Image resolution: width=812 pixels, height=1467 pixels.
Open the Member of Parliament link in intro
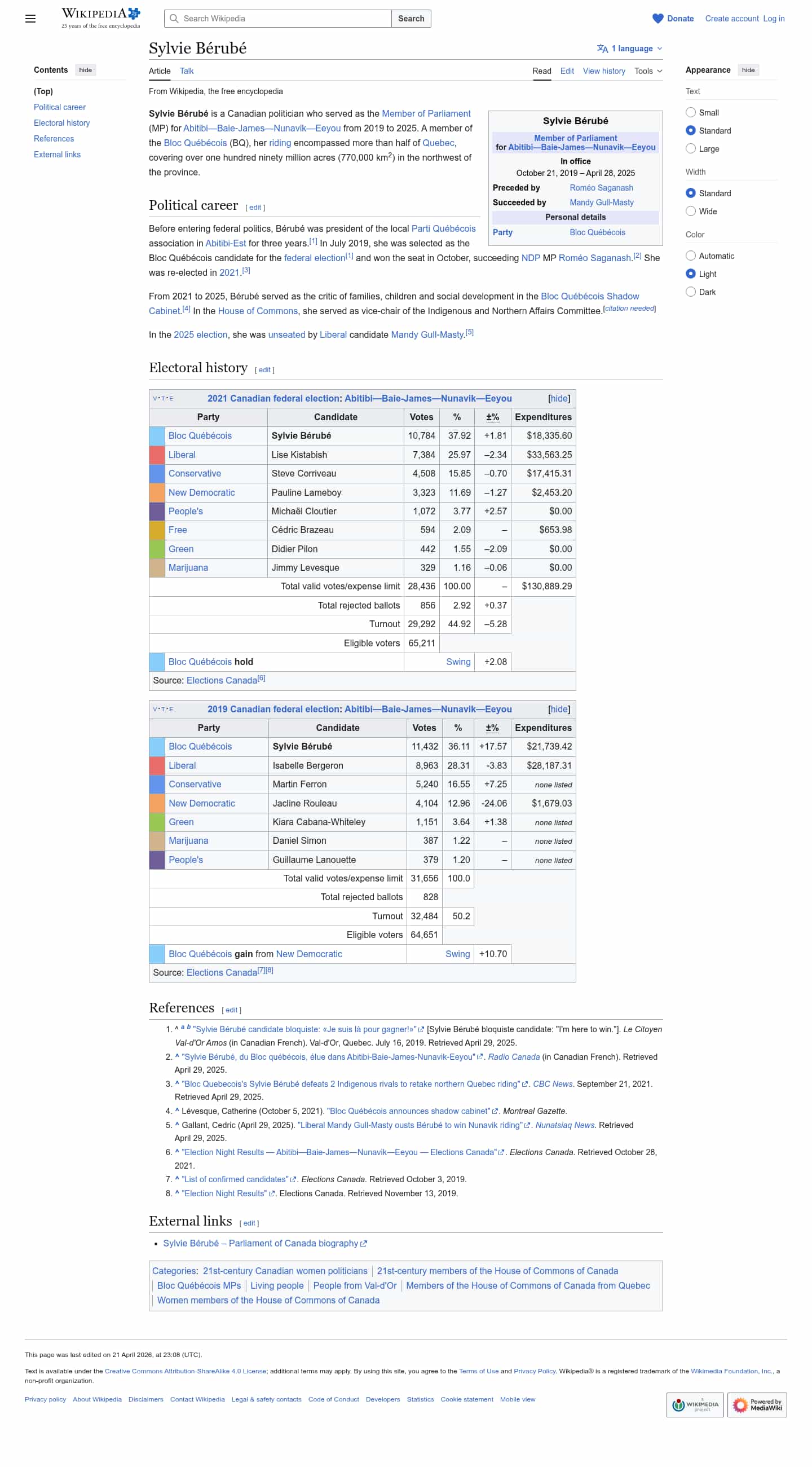[426, 114]
